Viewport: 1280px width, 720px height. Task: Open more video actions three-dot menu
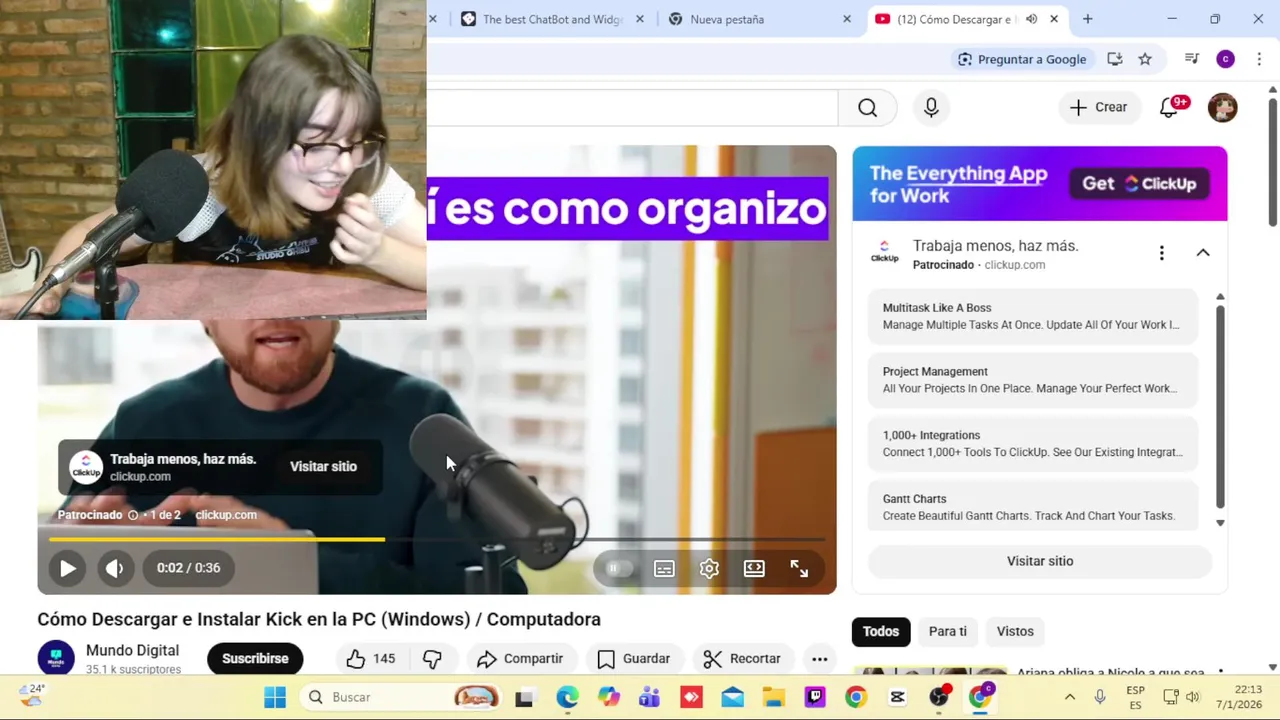point(819,658)
